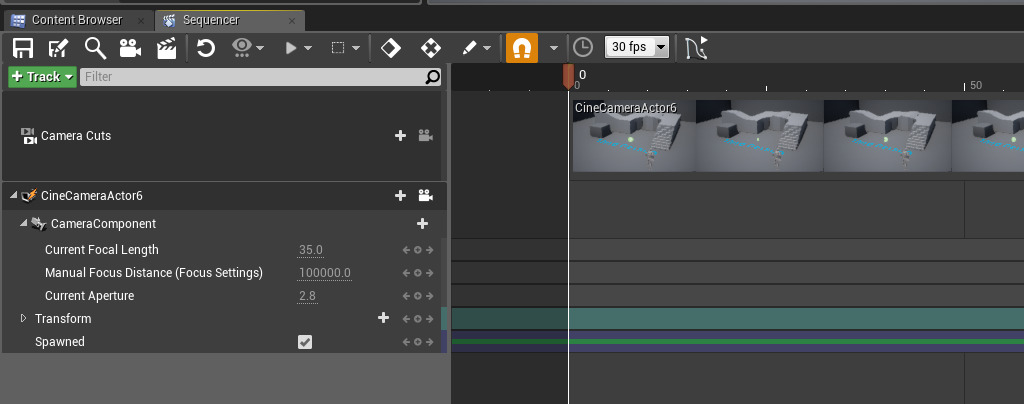This screenshot has width=1024, height=404.
Task: Open Find in Content Browser magnifier icon
Action: click(95, 47)
